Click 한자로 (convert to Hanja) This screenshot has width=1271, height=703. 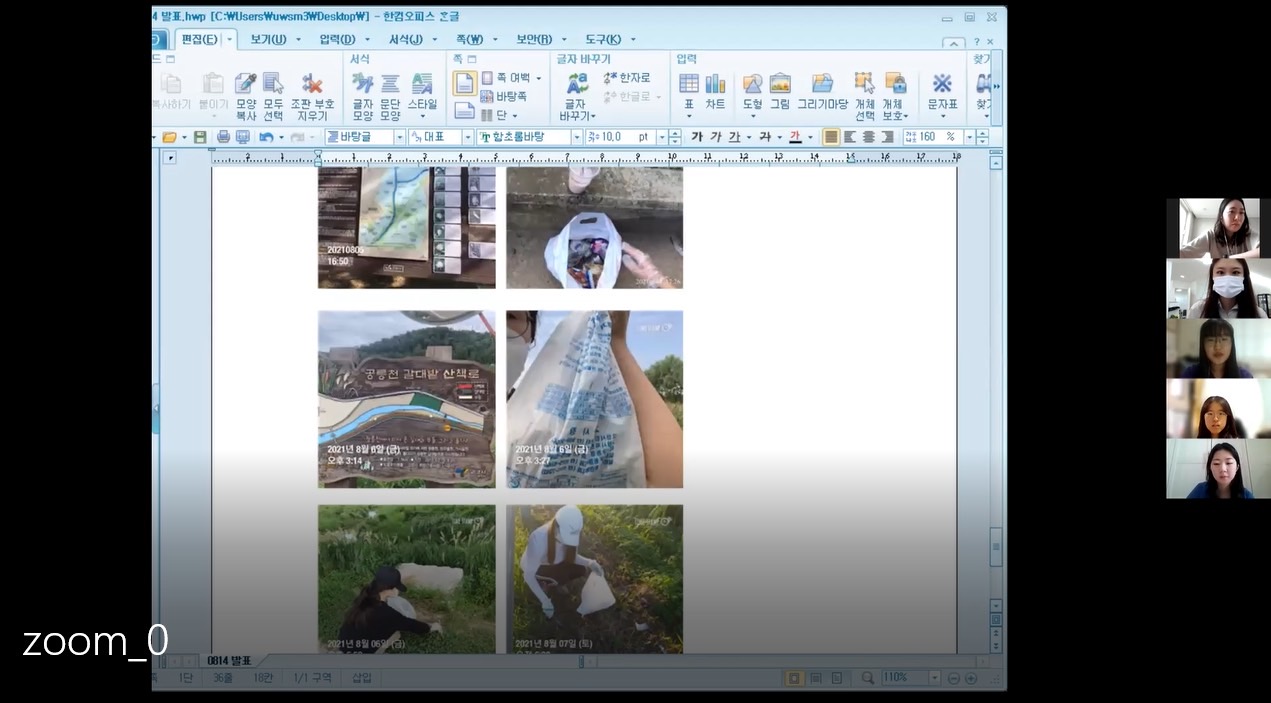[x=627, y=77]
